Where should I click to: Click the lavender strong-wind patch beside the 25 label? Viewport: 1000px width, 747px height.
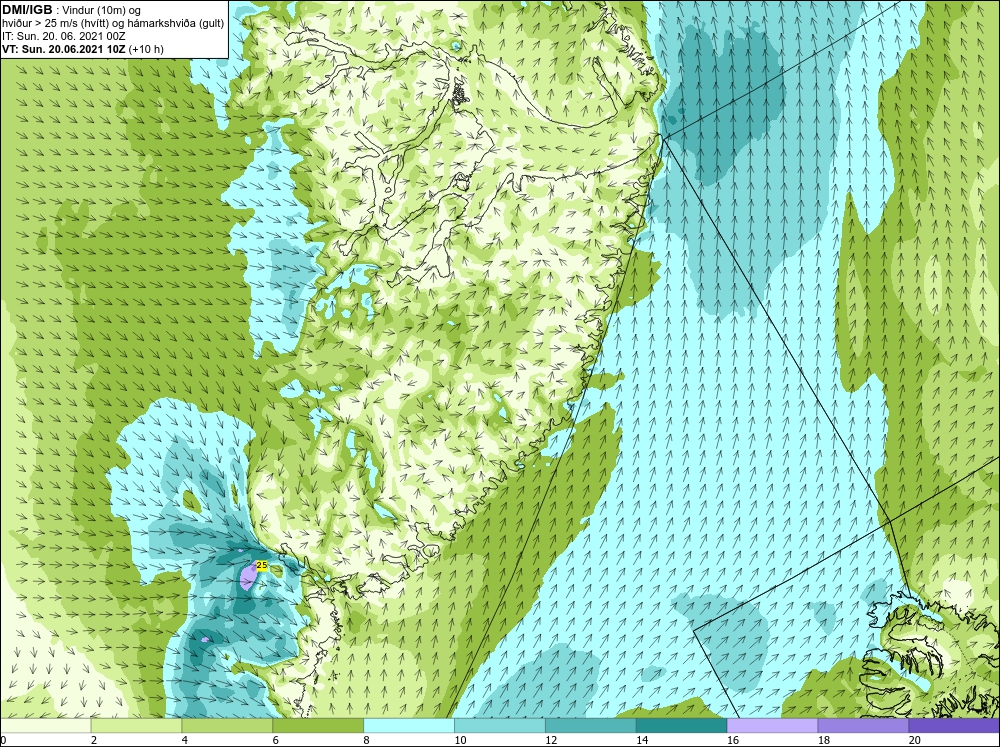click(247, 578)
